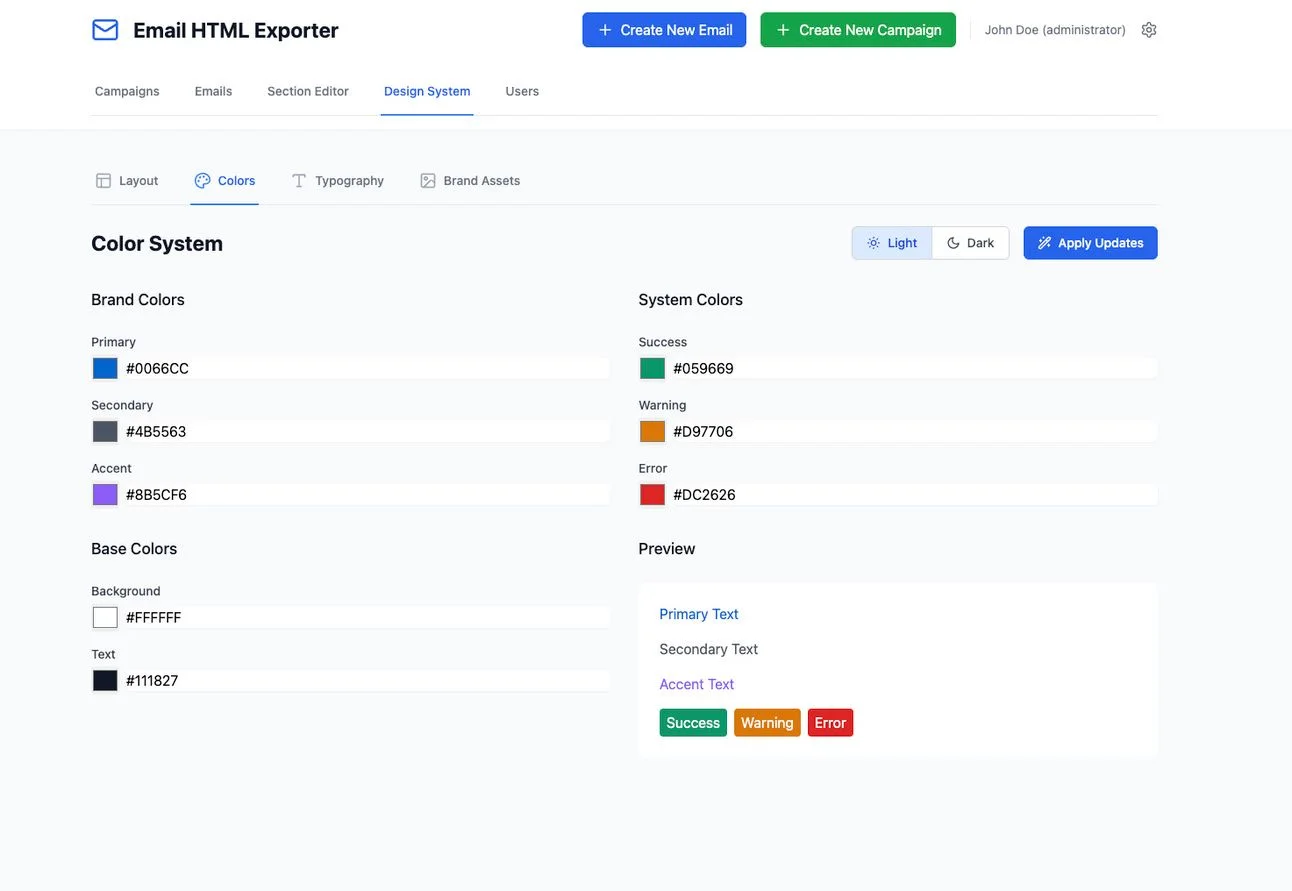Edit the Success hex field #059669
Screen dimensions: 1292x891
pyautogui.click(x=913, y=369)
